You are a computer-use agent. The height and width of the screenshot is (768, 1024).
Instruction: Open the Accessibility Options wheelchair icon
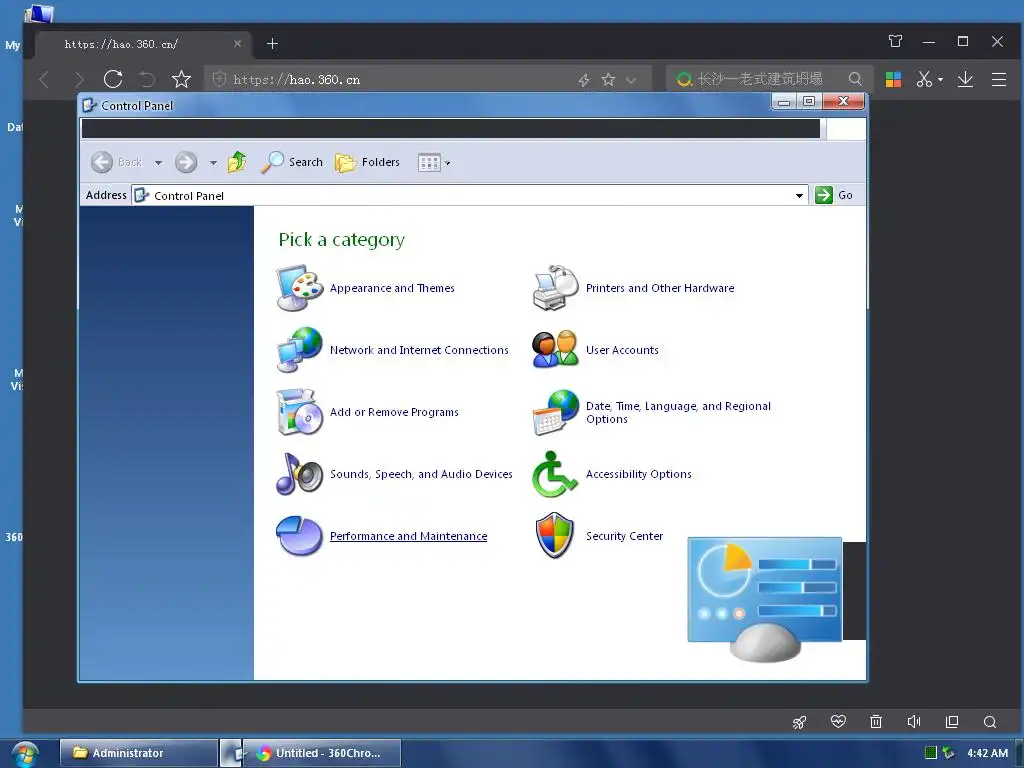coord(556,474)
